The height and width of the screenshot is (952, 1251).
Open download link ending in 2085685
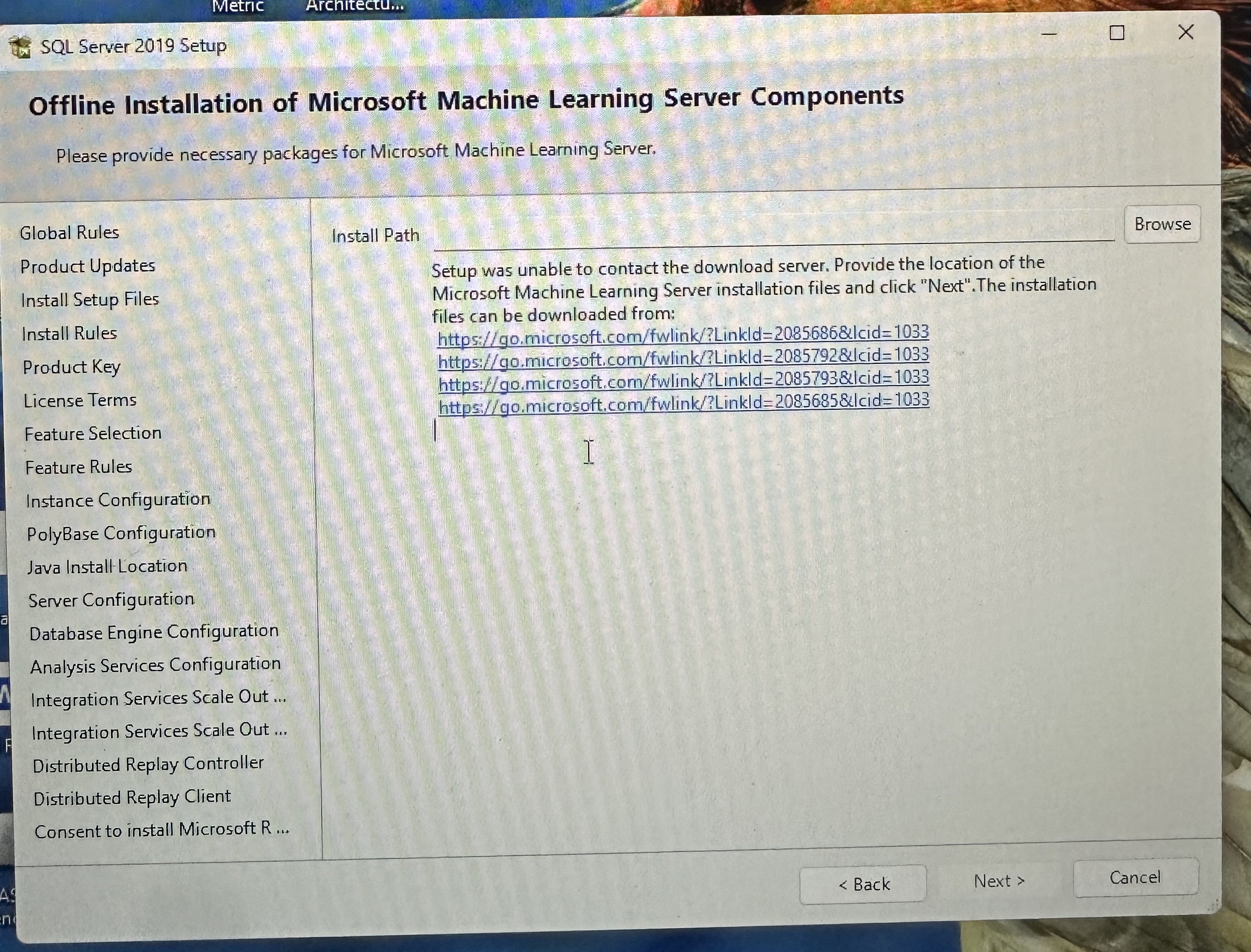(683, 403)
